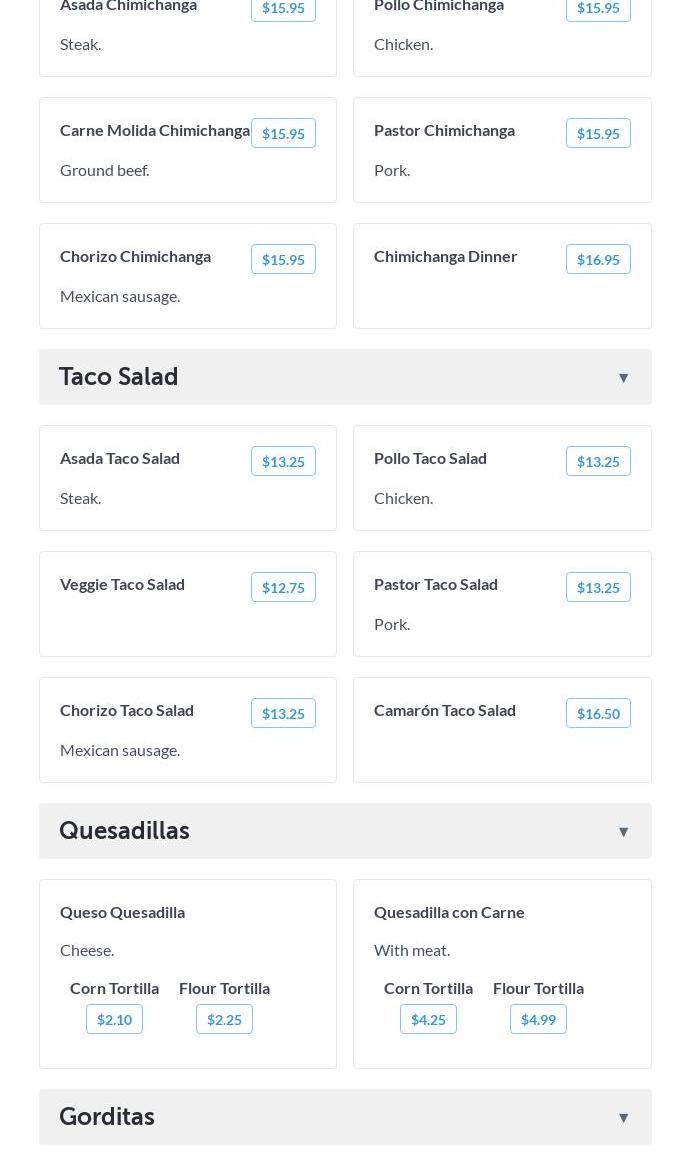Open the Asada Taco Salad item
690x1159 pixels.
(x=120, y=458)
